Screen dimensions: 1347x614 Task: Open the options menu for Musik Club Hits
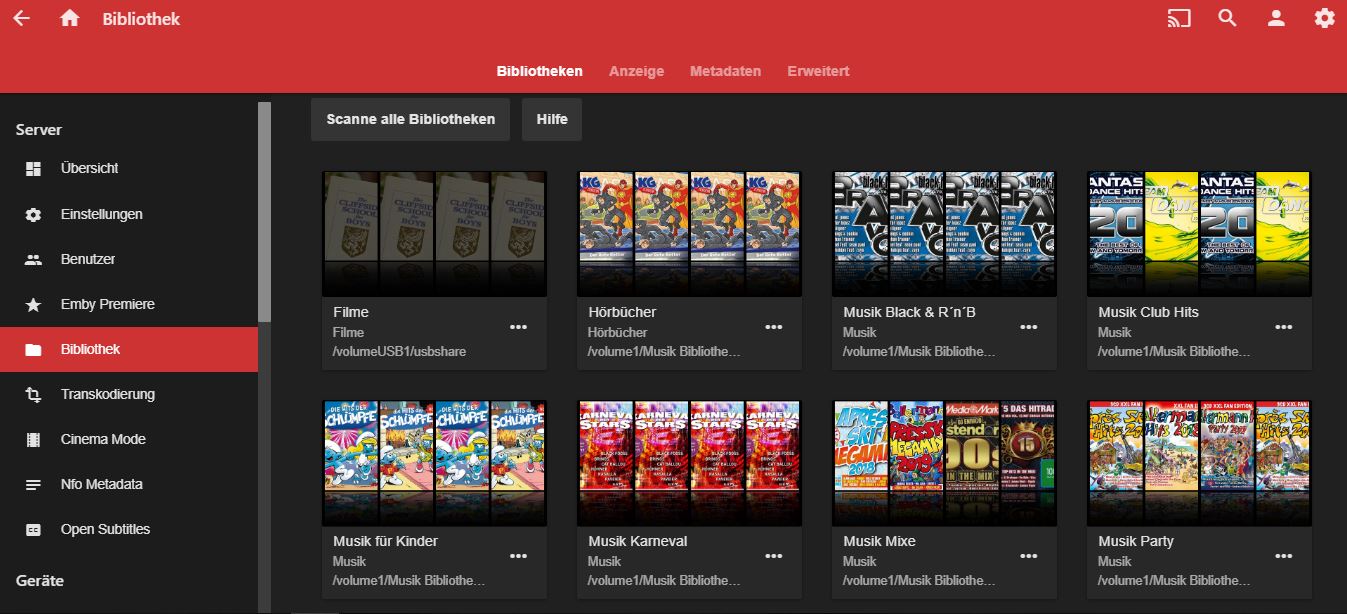(x=1284, y=327)
